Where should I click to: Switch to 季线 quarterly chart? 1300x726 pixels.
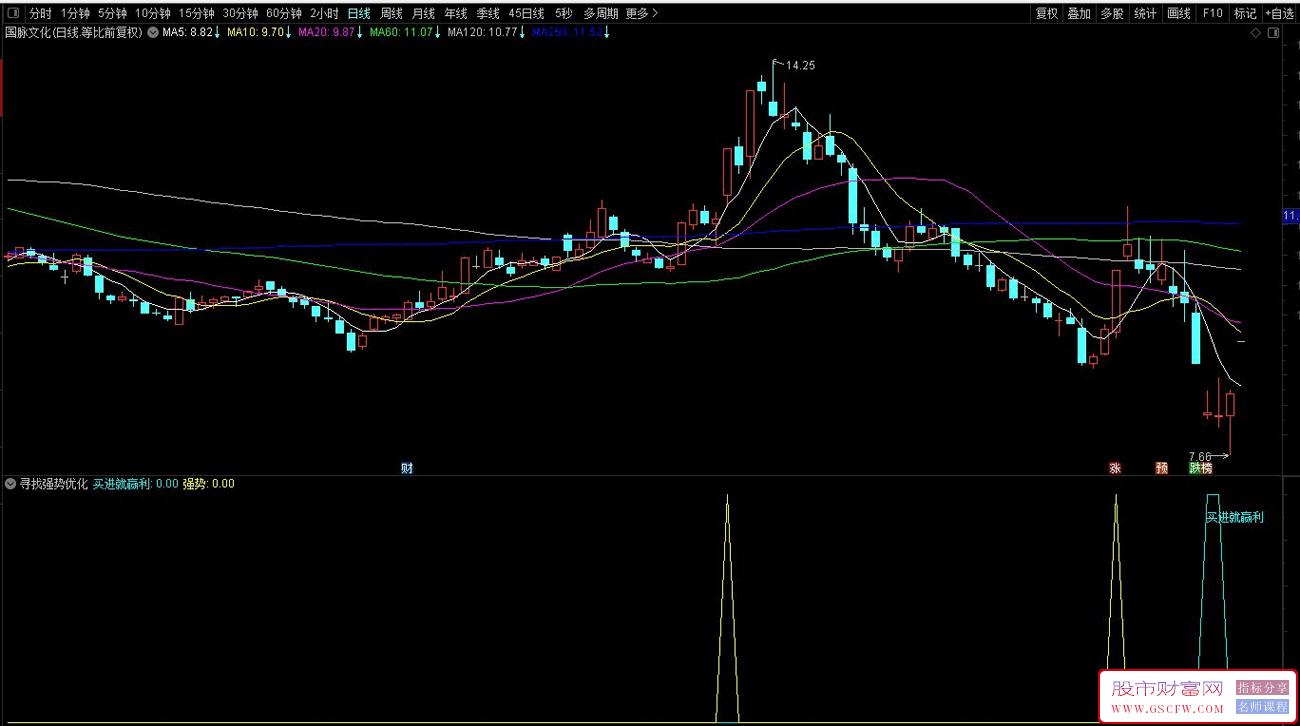(x=488, y=14)
